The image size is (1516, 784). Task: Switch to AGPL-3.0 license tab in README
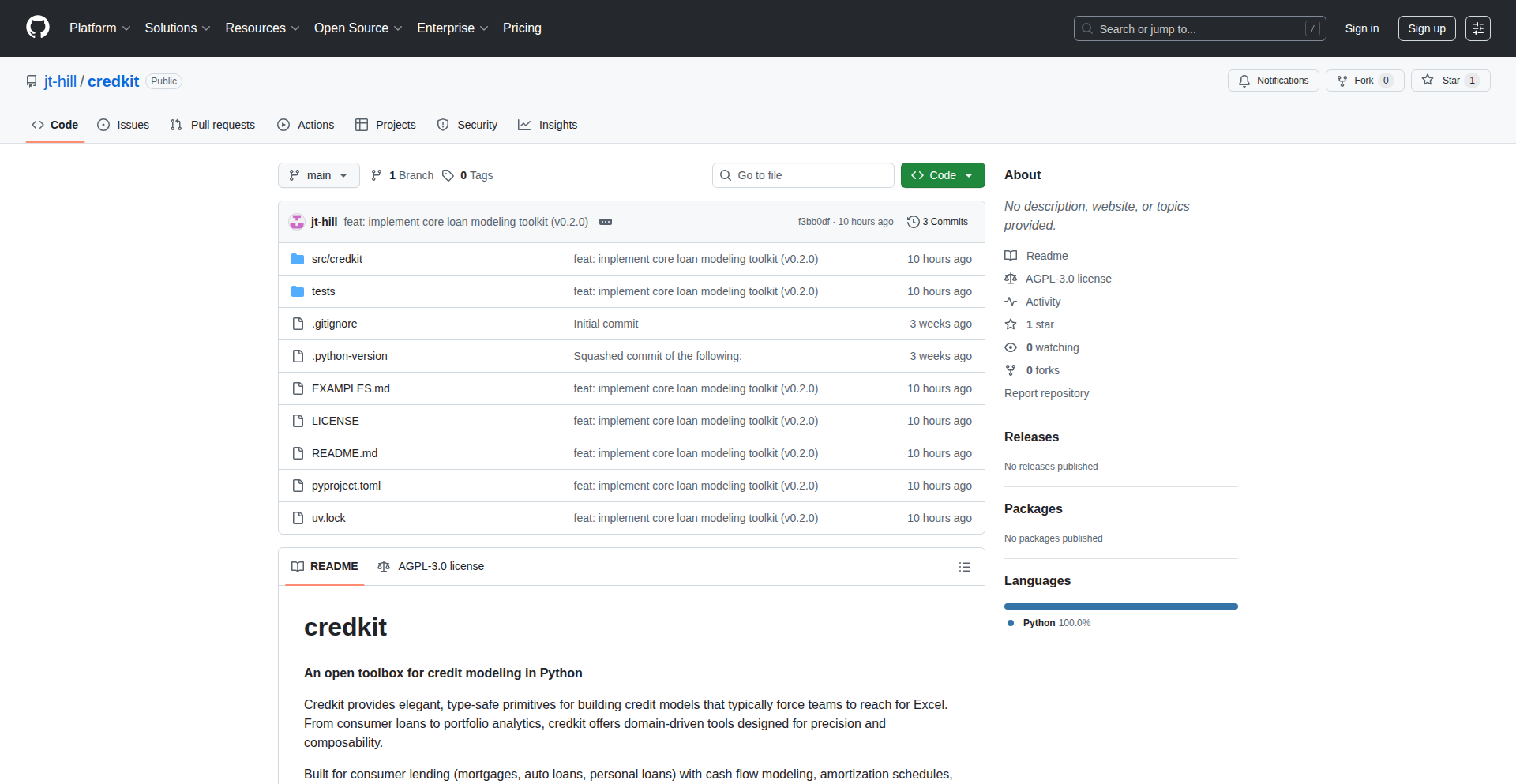click(431, 566)
